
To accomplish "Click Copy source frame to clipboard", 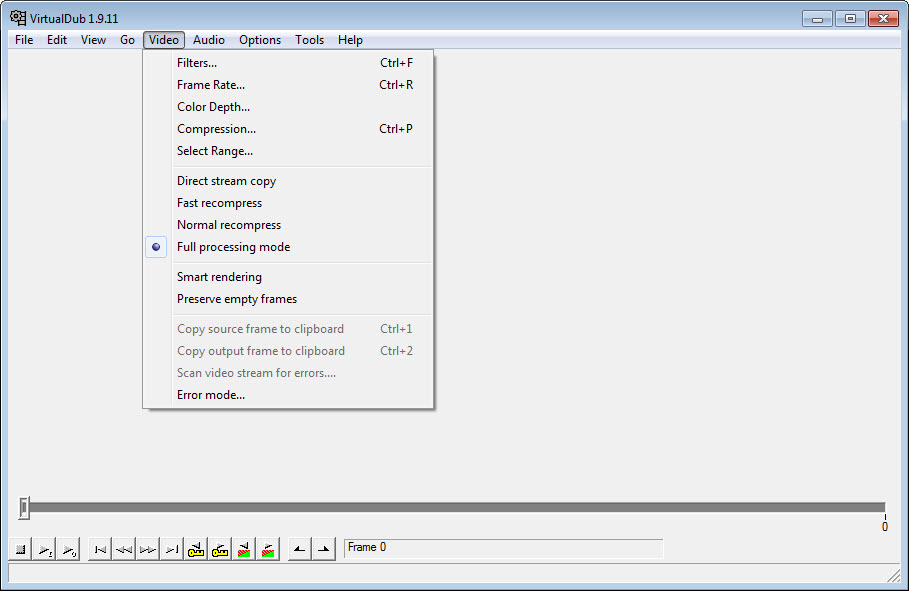I will [288, 329].
